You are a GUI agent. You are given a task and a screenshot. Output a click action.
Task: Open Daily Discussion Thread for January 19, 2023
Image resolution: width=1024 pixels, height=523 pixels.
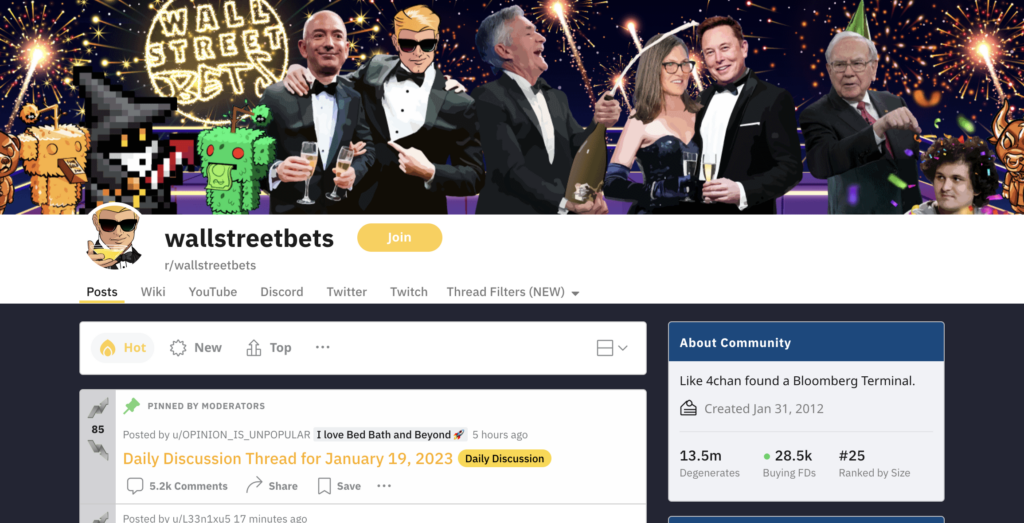288,458
